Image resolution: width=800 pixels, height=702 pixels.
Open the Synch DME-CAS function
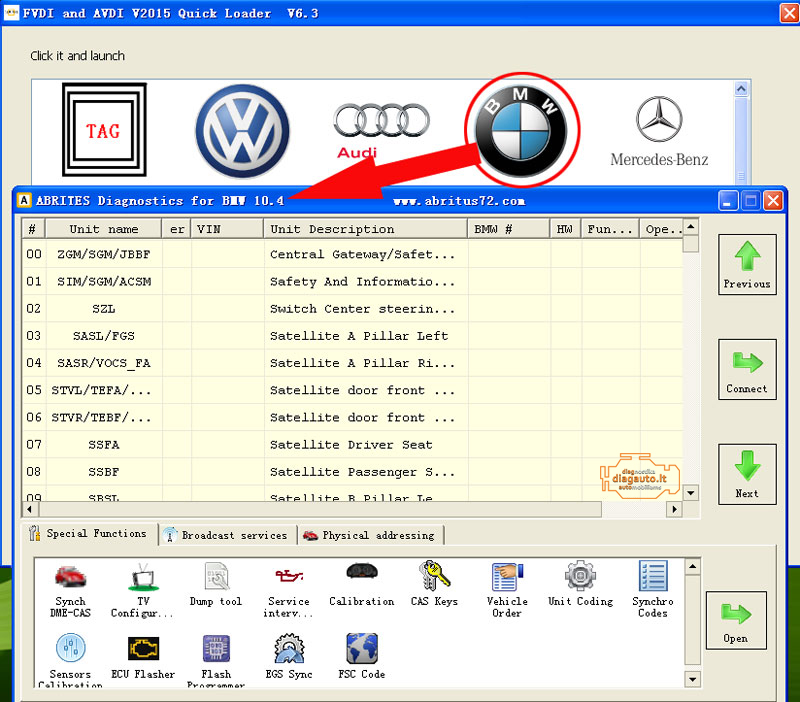pyautogui.click(x=71, y=588)
